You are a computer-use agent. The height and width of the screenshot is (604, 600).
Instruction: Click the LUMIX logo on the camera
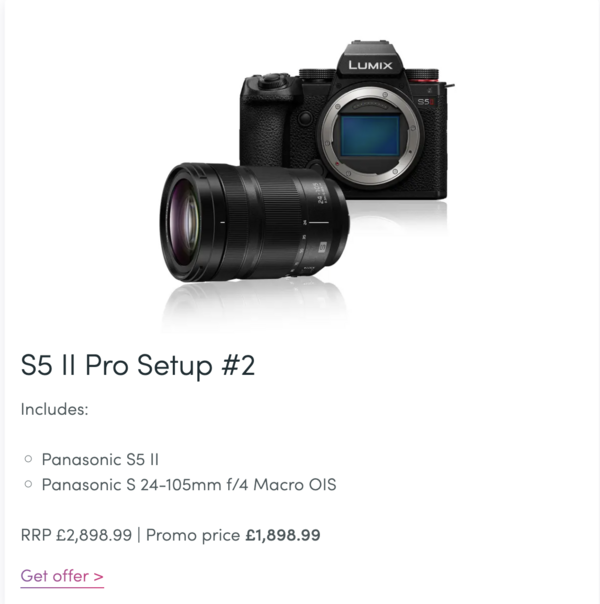pyautogui.click(x=370, y=66)
